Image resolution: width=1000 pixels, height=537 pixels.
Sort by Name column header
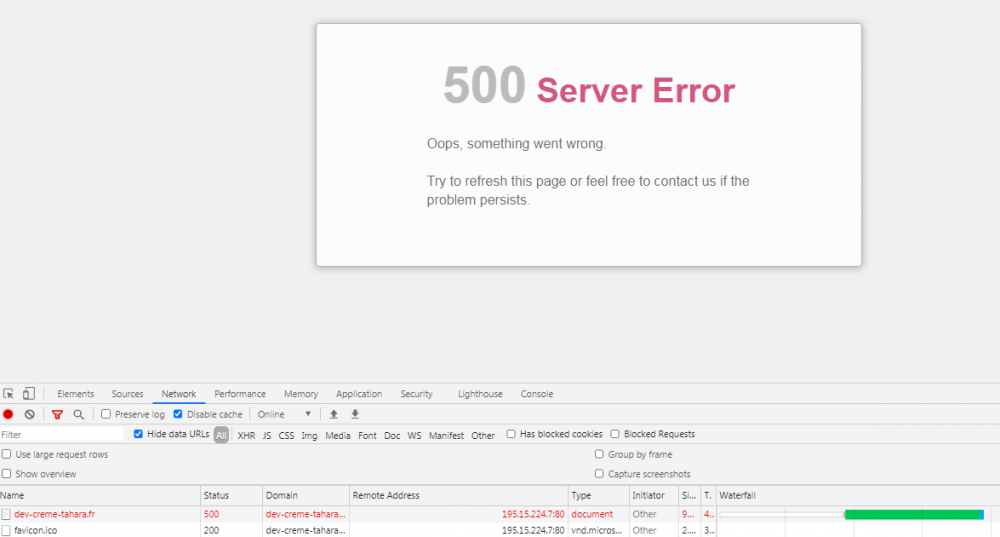point(100,496)
